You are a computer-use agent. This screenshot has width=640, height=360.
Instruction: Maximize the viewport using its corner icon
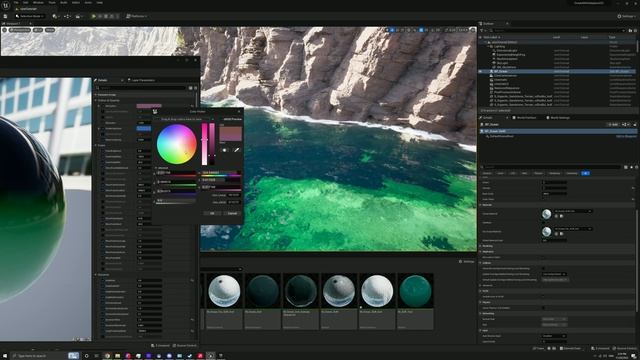point(473,30)
